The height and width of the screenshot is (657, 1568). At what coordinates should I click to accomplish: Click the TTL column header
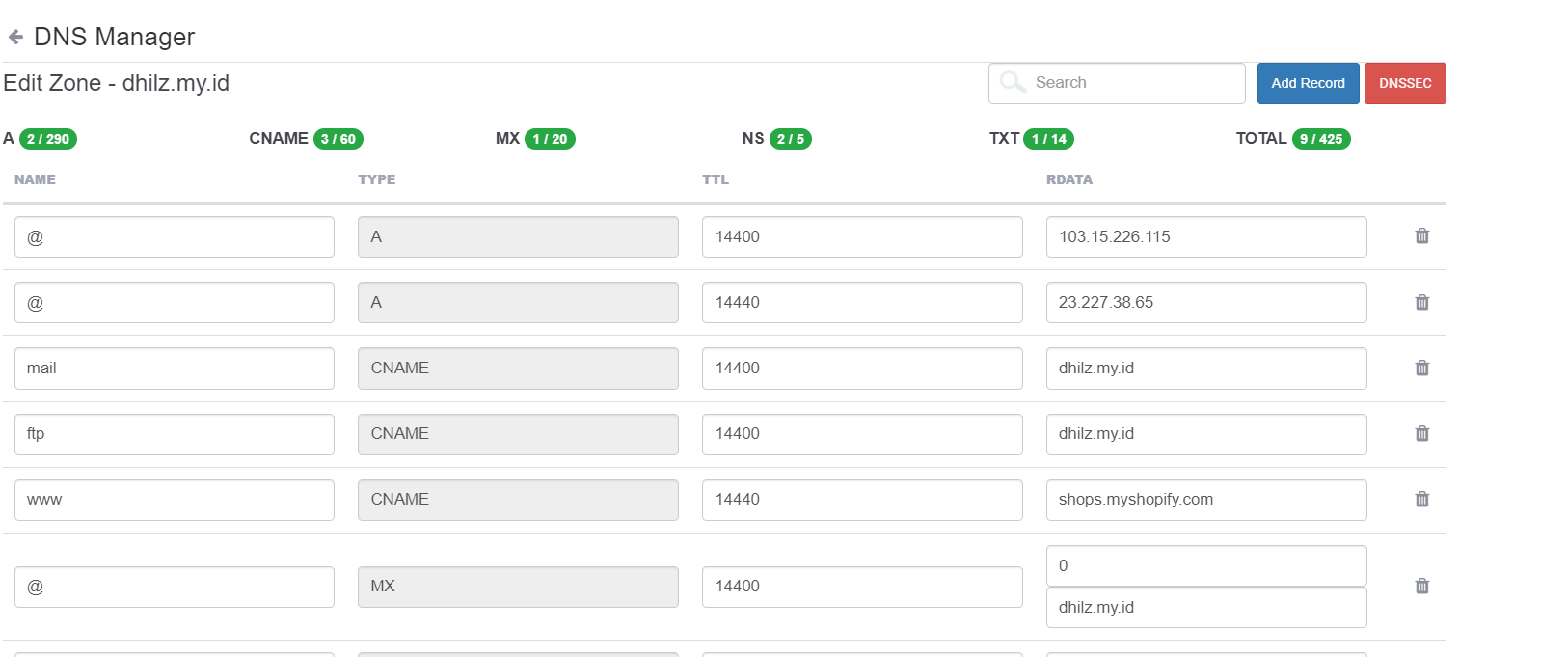716,179
